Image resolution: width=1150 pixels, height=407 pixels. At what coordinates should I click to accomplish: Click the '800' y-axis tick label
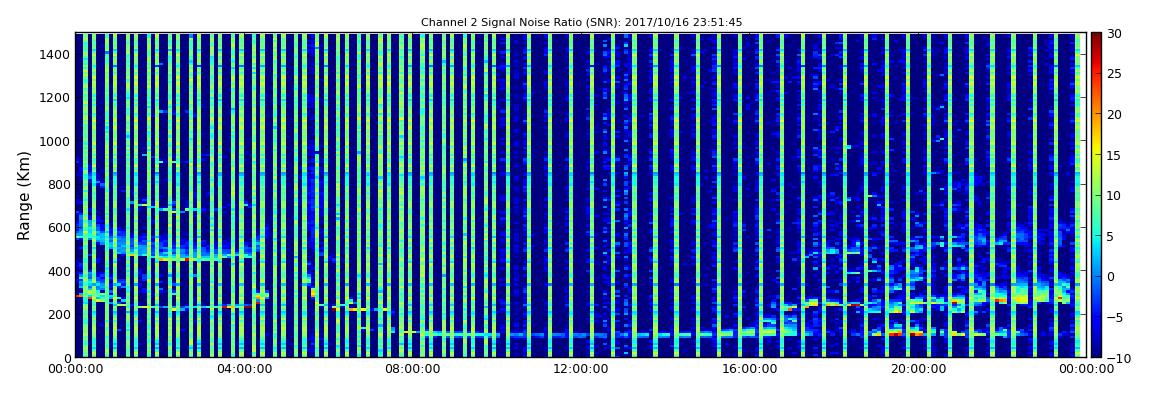[x=59, y=184]
